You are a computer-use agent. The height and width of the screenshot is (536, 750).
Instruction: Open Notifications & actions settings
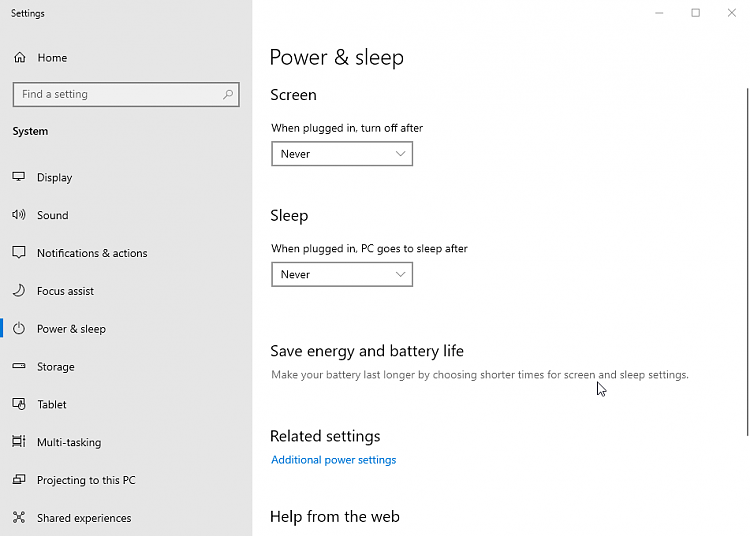[92, 253]
